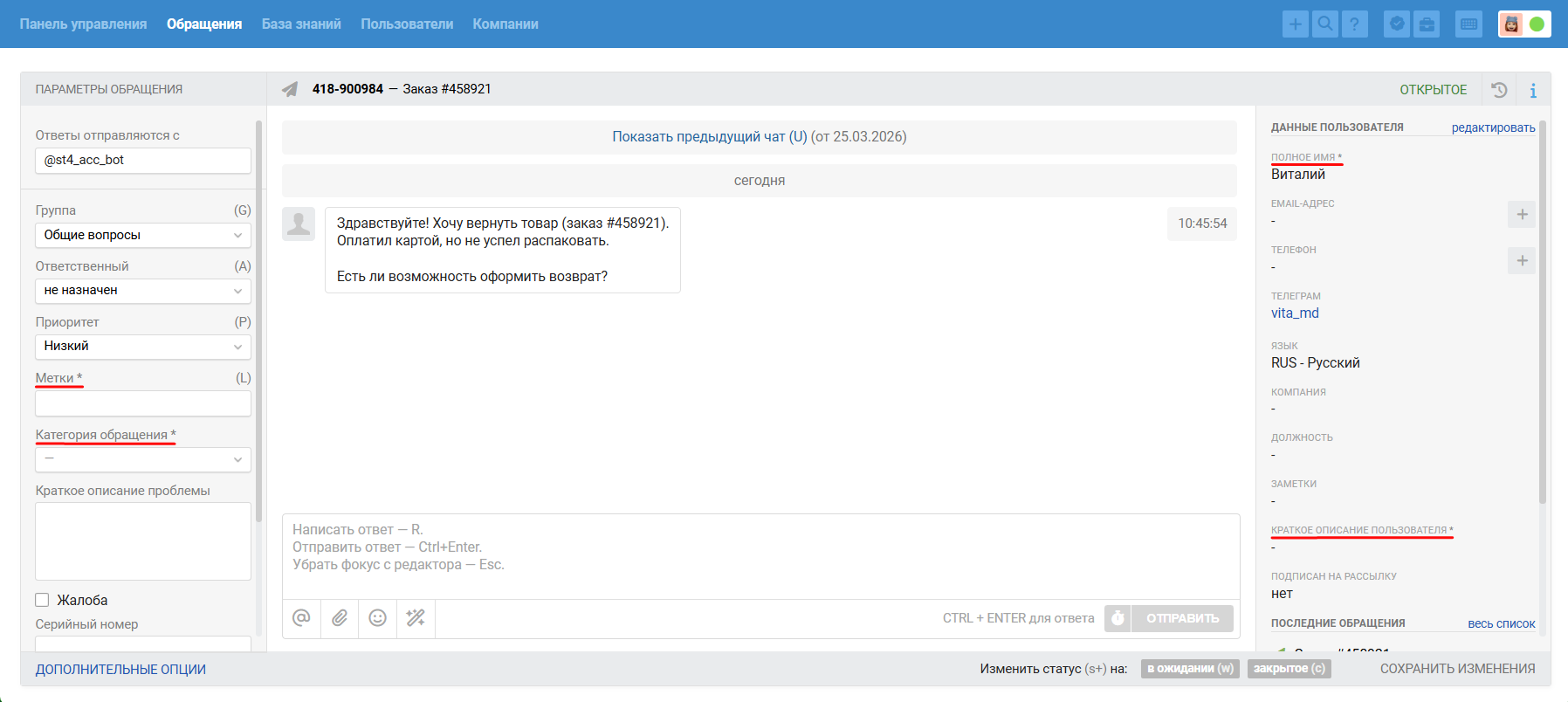This screenshot has width=1568, height=702.
Task: Open the Группа dropdown
Action: pos(143,235)
